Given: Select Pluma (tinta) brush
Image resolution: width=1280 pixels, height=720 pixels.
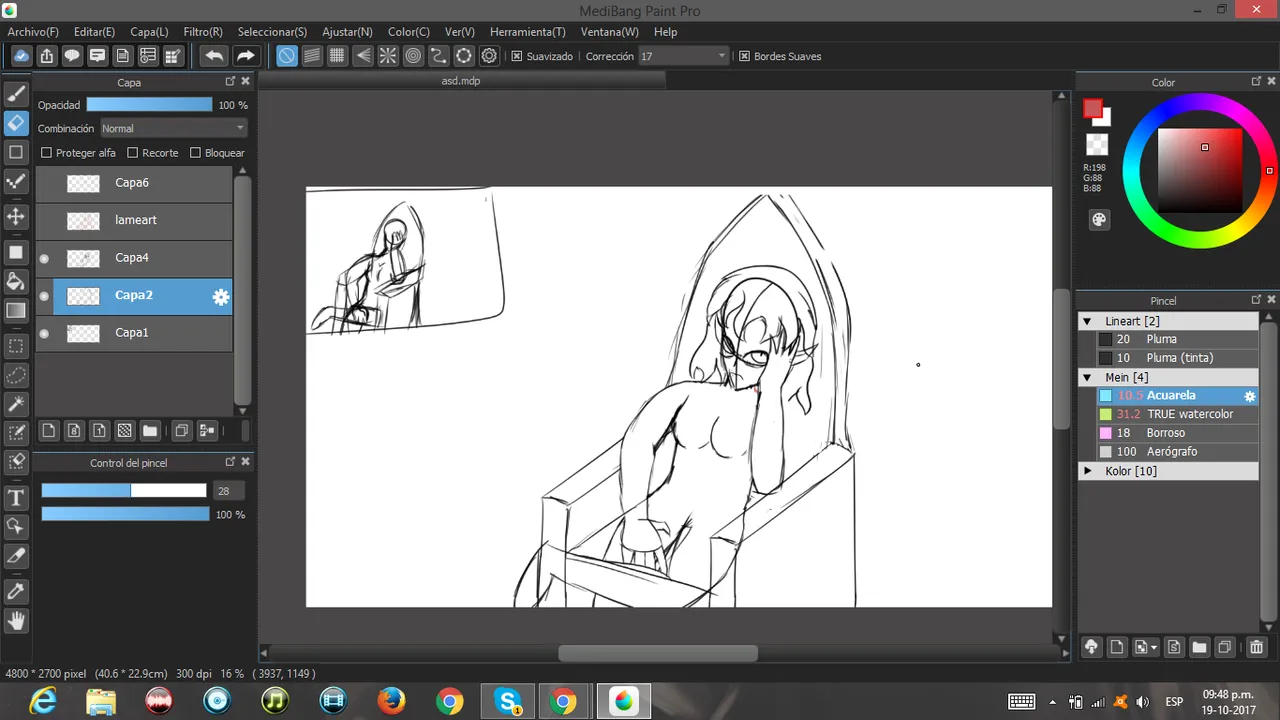Looking at the screenshot, I should tap(1169, 358).
